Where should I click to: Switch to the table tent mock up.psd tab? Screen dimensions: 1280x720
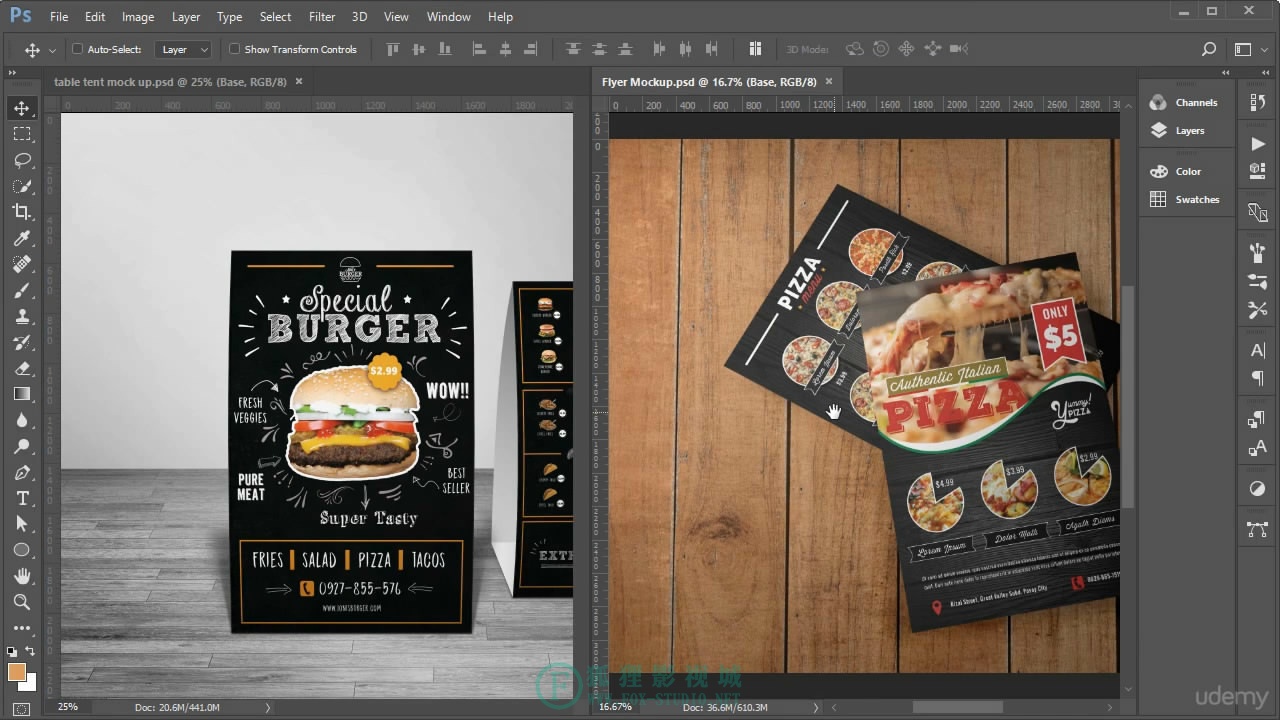[x=170, y=82]
